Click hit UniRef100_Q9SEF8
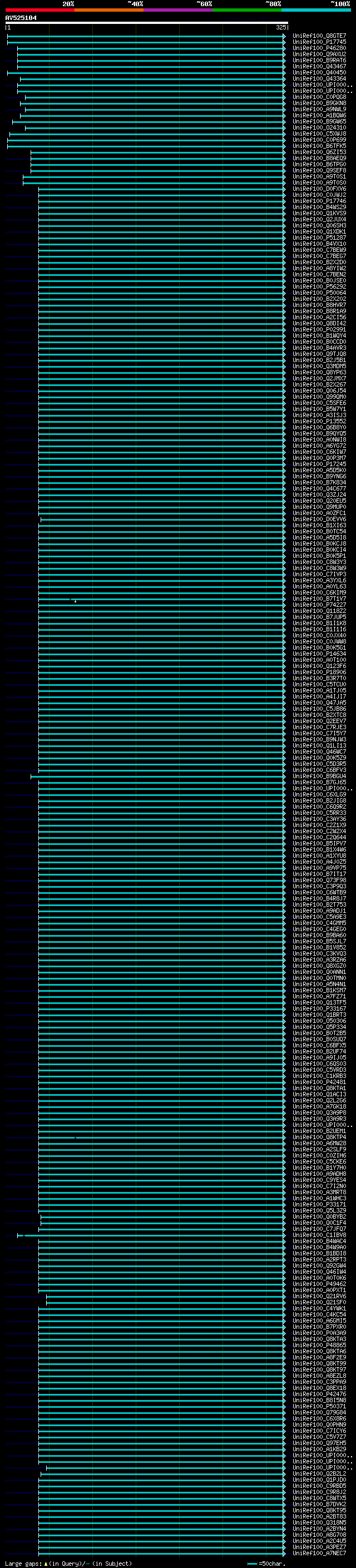The width and height of the screenshot is (356, 1568). [319, 170]
